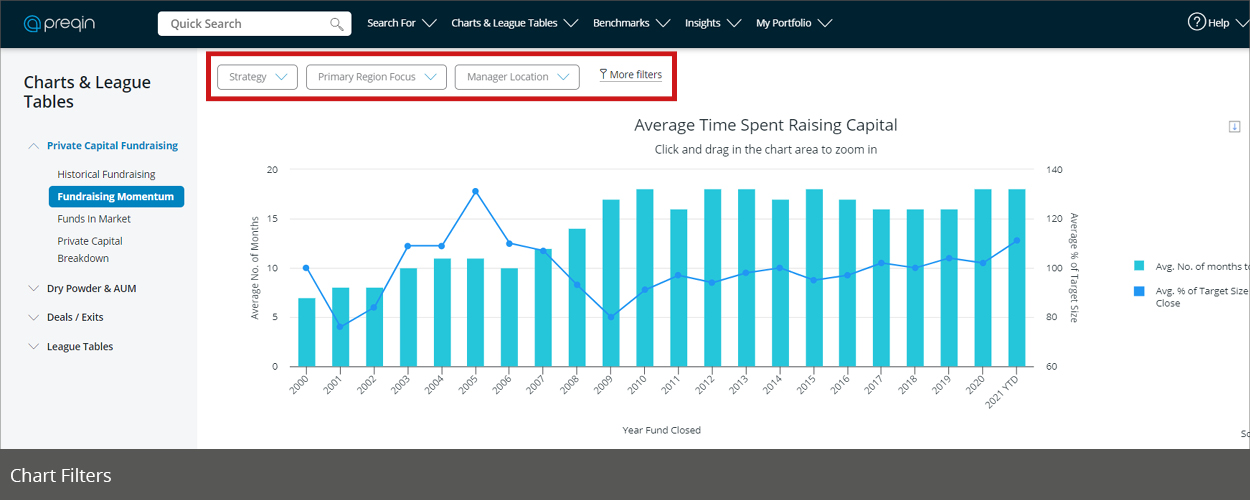Screen dimensions: 1250x500
Task: Click the 2000 bar in the chart
Action: point(307,332)
